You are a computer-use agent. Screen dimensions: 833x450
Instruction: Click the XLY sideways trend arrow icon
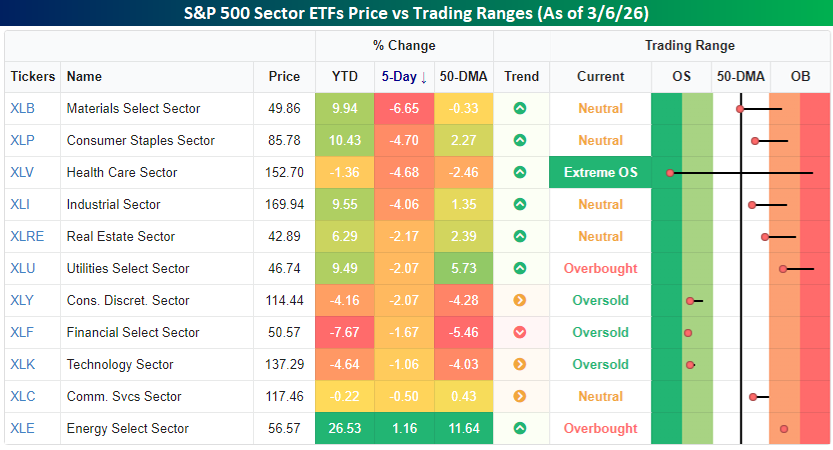(x=520, y=301)
